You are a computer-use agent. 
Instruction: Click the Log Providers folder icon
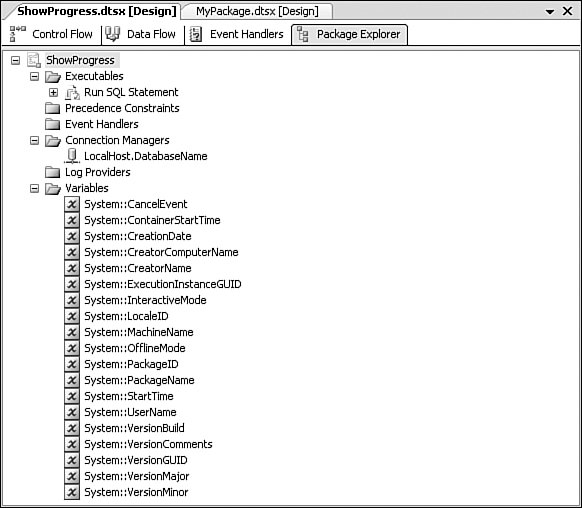(52, 172)
